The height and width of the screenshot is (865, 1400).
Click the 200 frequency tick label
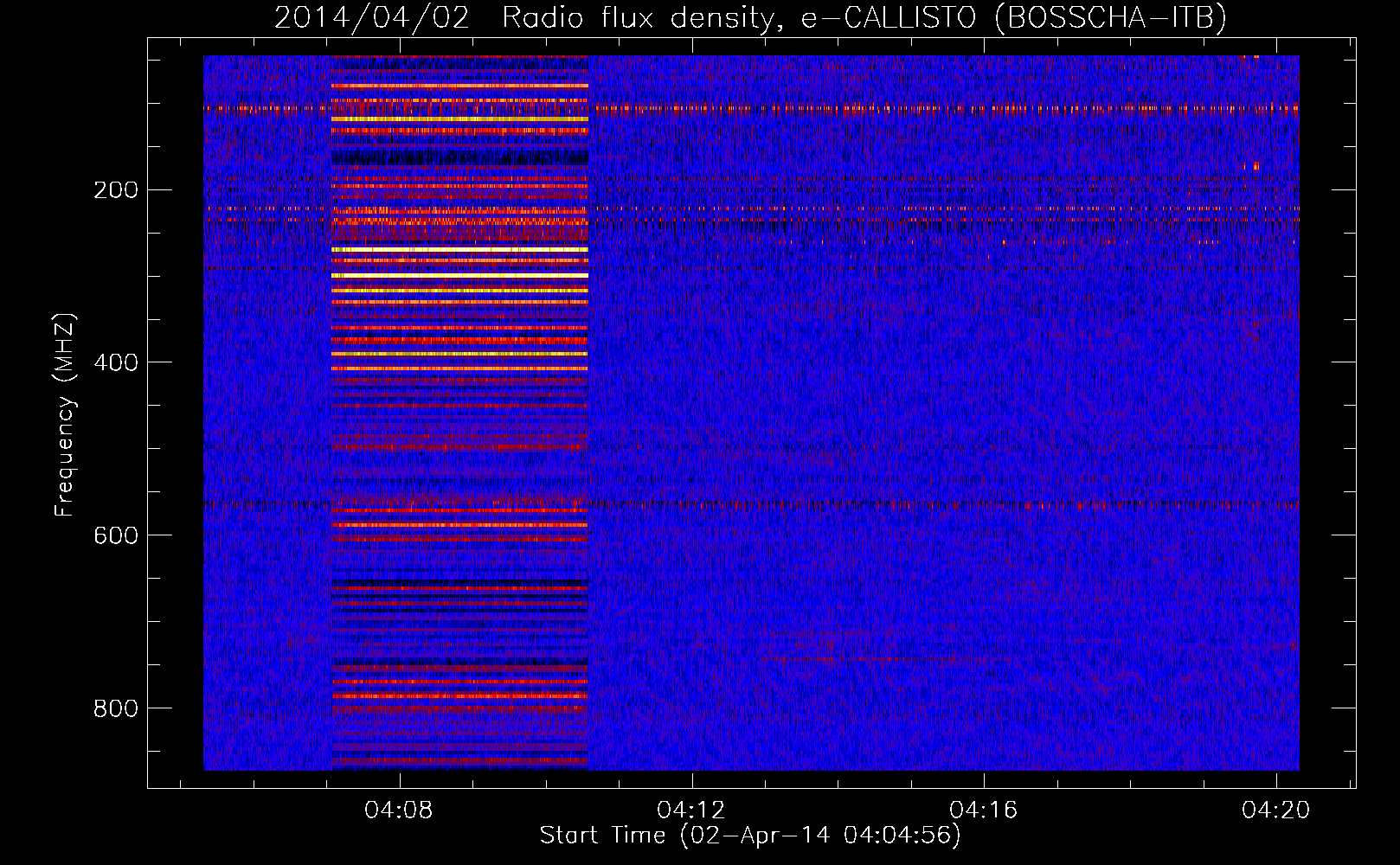coord(116,189)
